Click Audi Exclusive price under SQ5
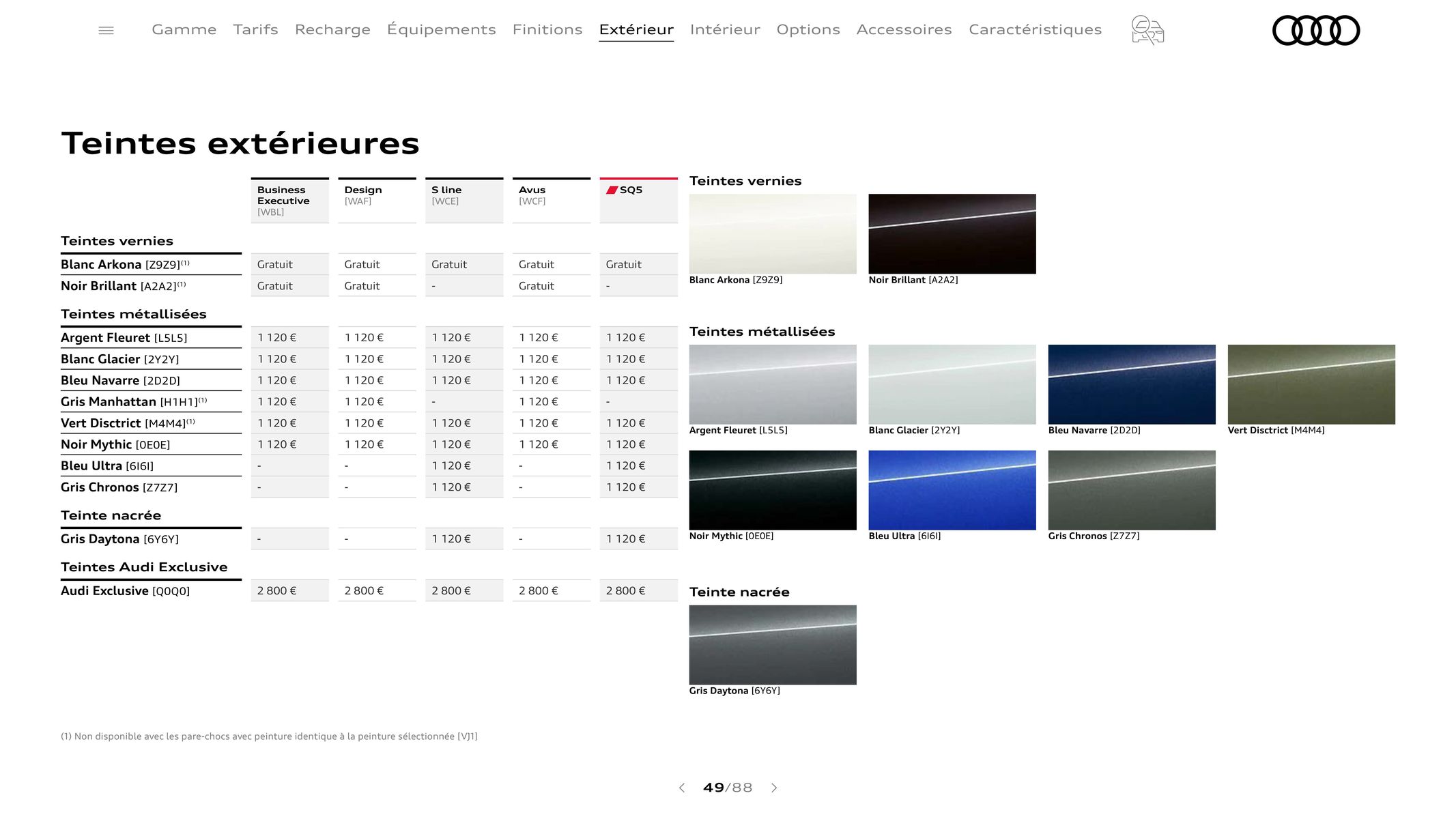Screen dimensions: 1456x819 point(639,590)
